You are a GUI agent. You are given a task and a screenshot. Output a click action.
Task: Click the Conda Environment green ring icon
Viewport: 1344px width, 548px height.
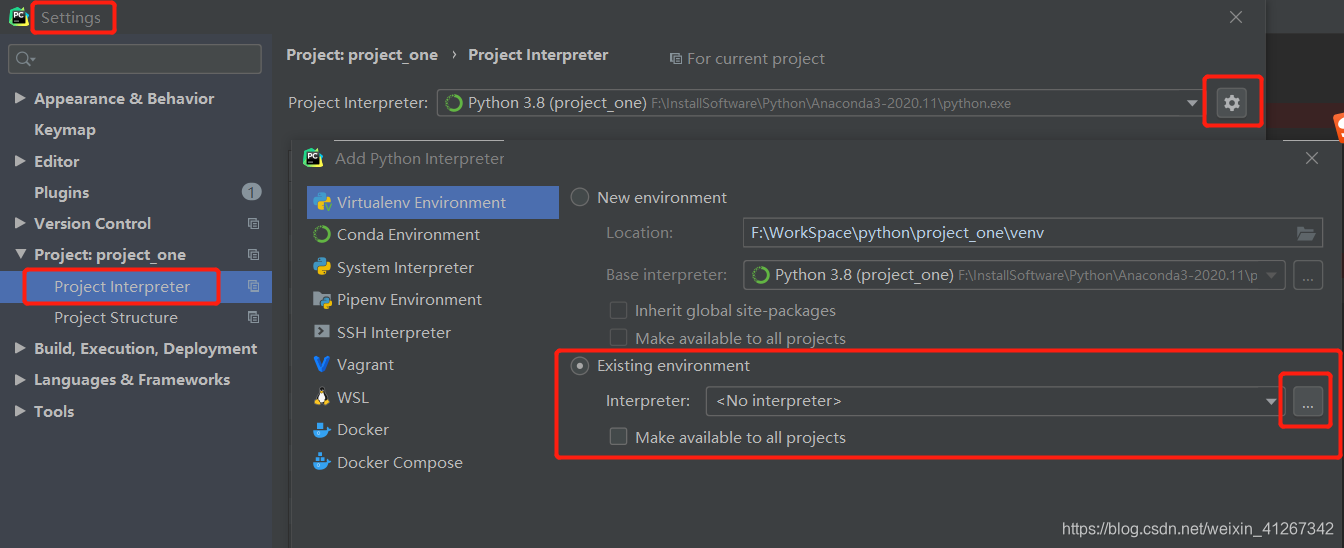pyautogui.click(x=322, y=234)
